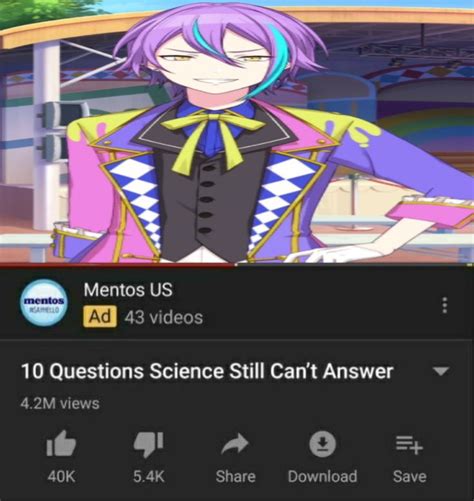Like the video with thumbs up icon
The height and width of the screenshot is (501, 474).
click(61, 444)
